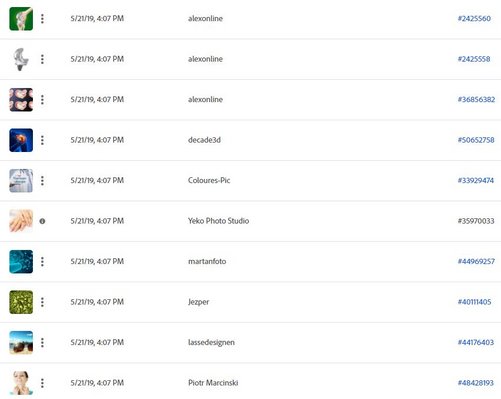
Task: Click the green pattern thumbnail by Jezper
Action: point(21,302)
